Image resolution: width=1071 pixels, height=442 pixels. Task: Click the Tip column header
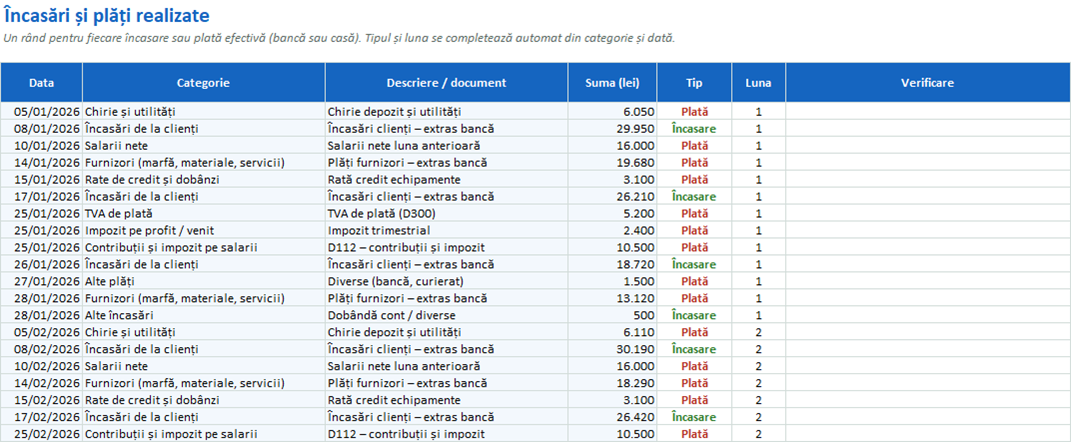695,83
